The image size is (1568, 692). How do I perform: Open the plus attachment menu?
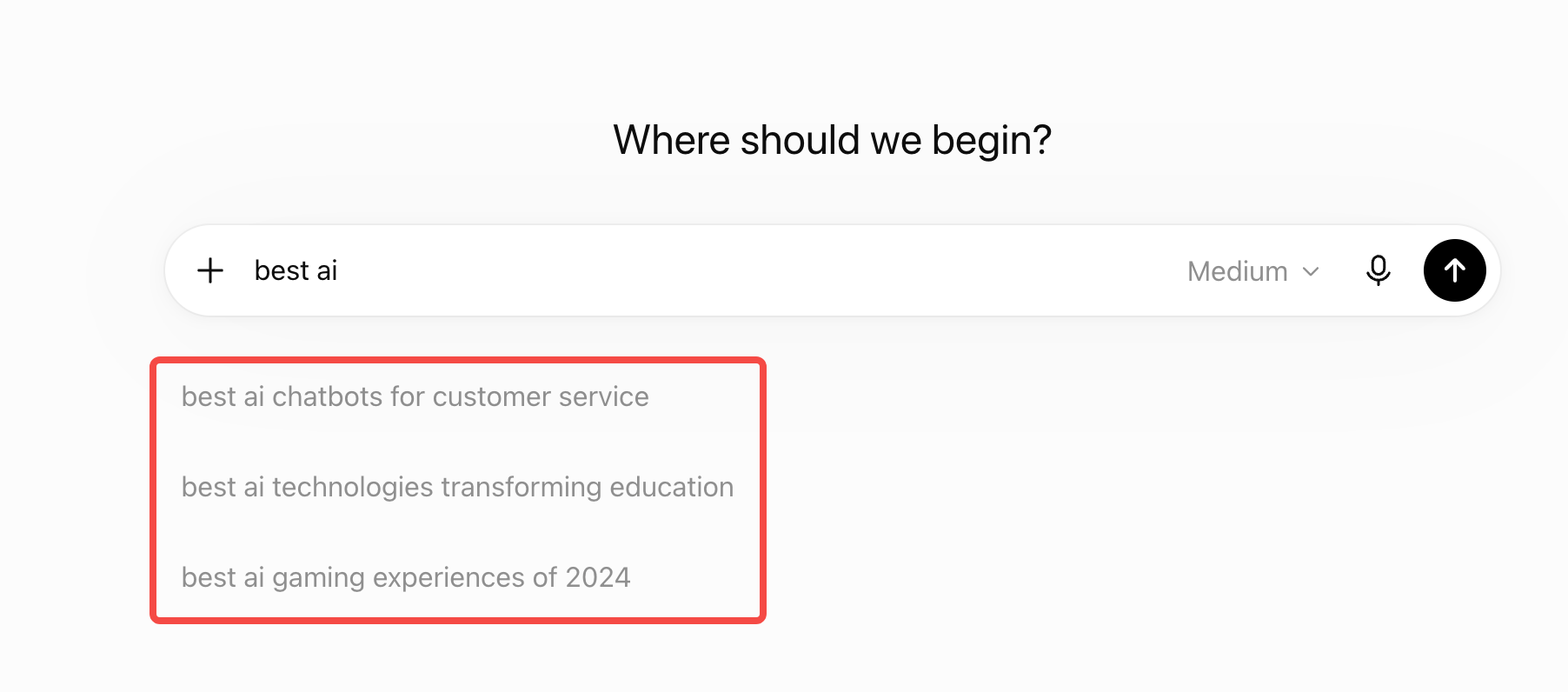210,270
